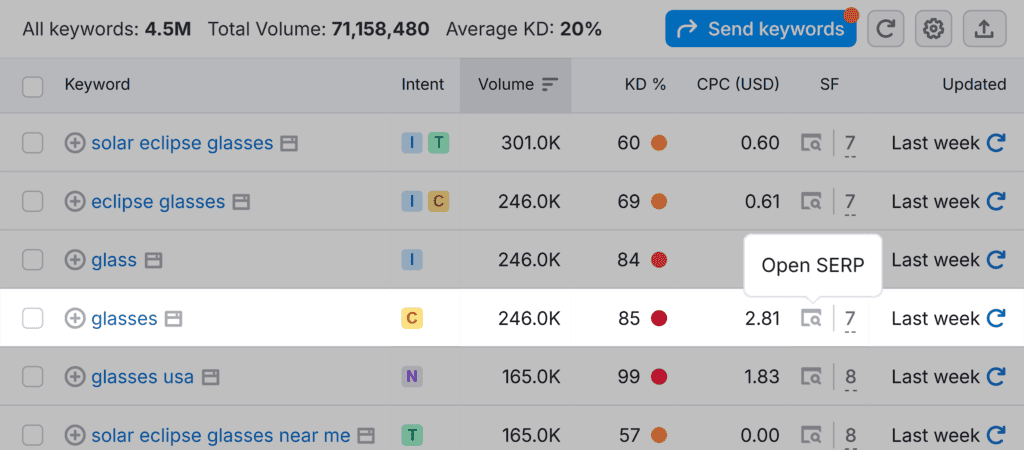Refresh metrics for eclipse glasses row
Screen dimensions: 1024x450
click(996, 202)
